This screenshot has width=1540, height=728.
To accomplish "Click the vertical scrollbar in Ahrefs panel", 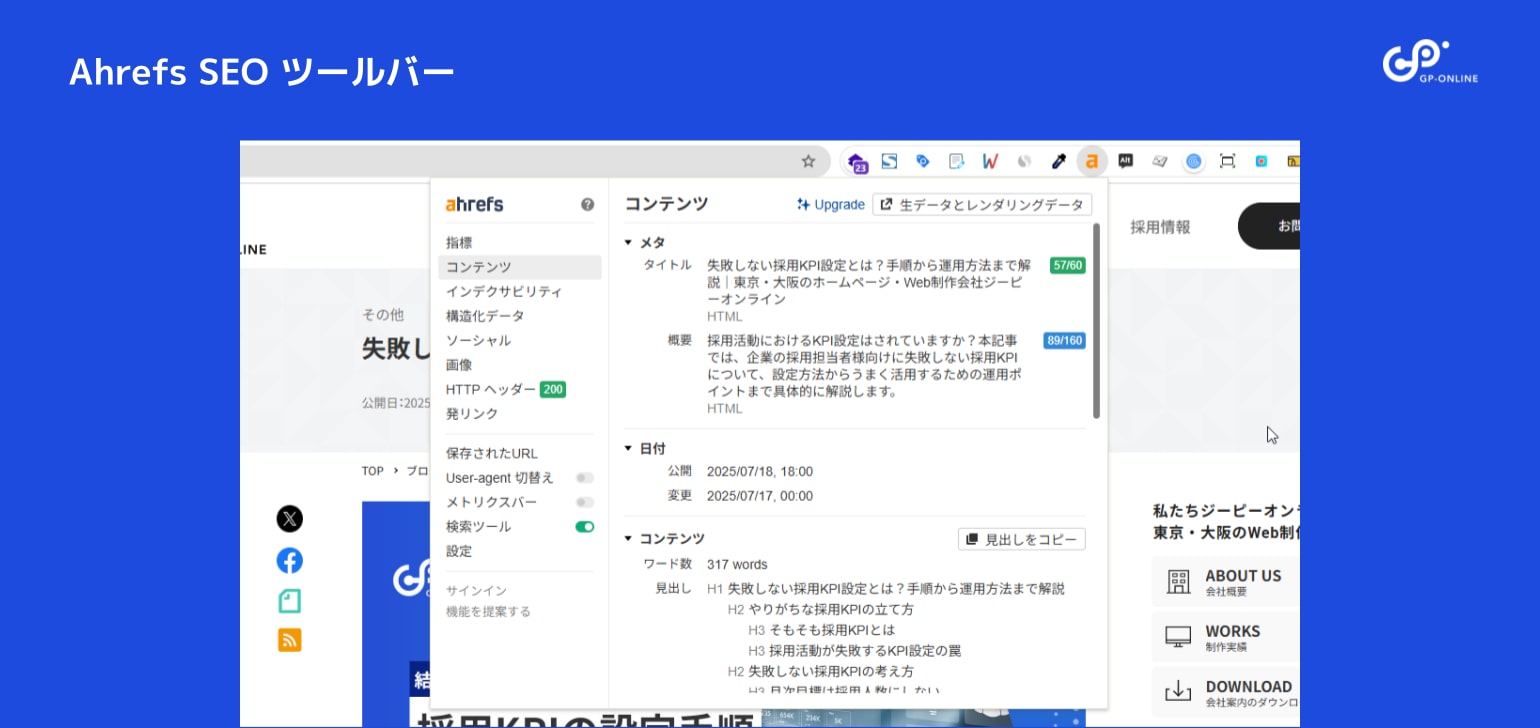I will click(x=1096, y=320).
